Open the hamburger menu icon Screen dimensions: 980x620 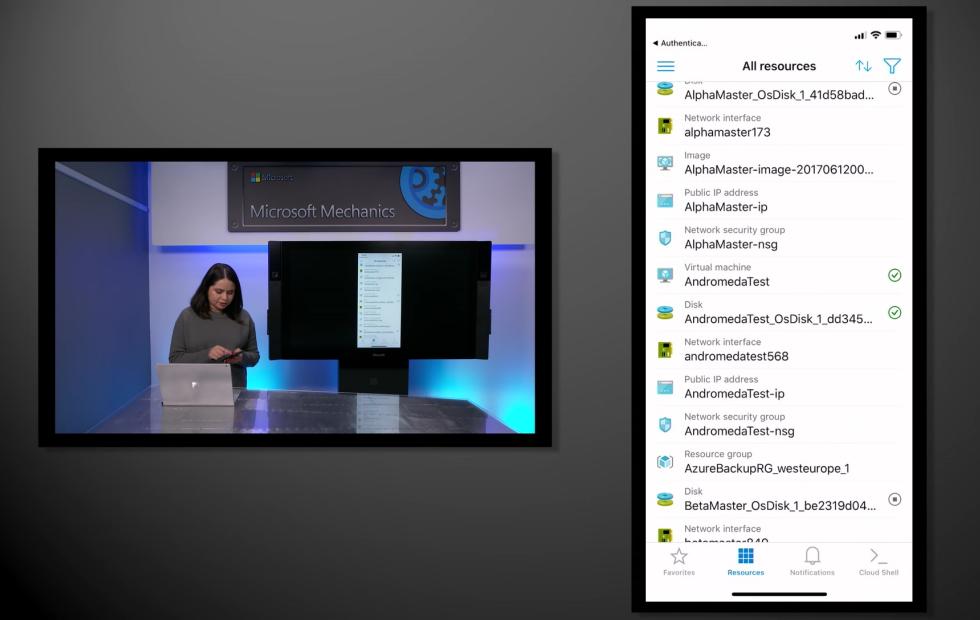[x=665, y=66]
